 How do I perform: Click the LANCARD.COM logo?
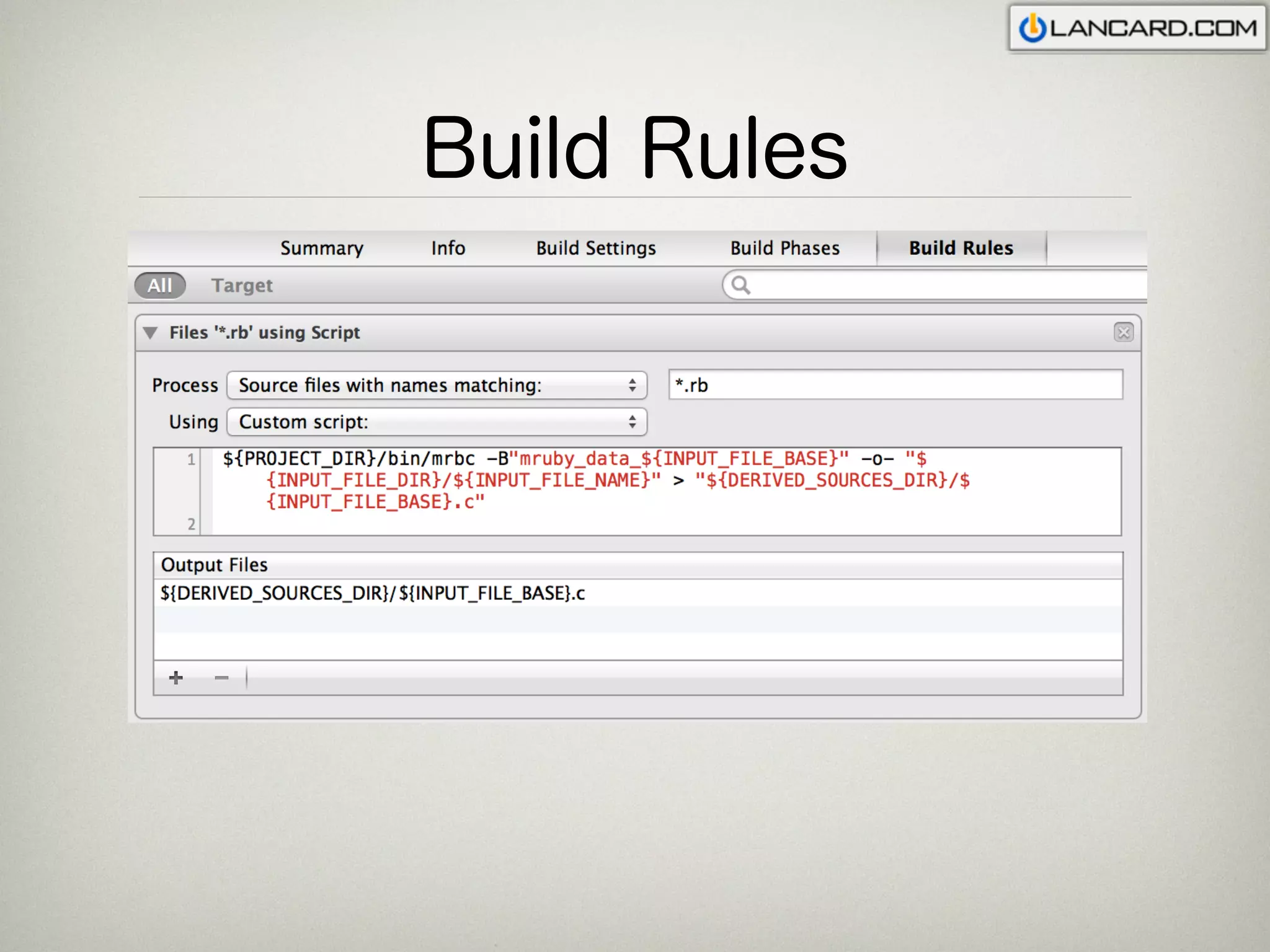(x=1137, y=29)
